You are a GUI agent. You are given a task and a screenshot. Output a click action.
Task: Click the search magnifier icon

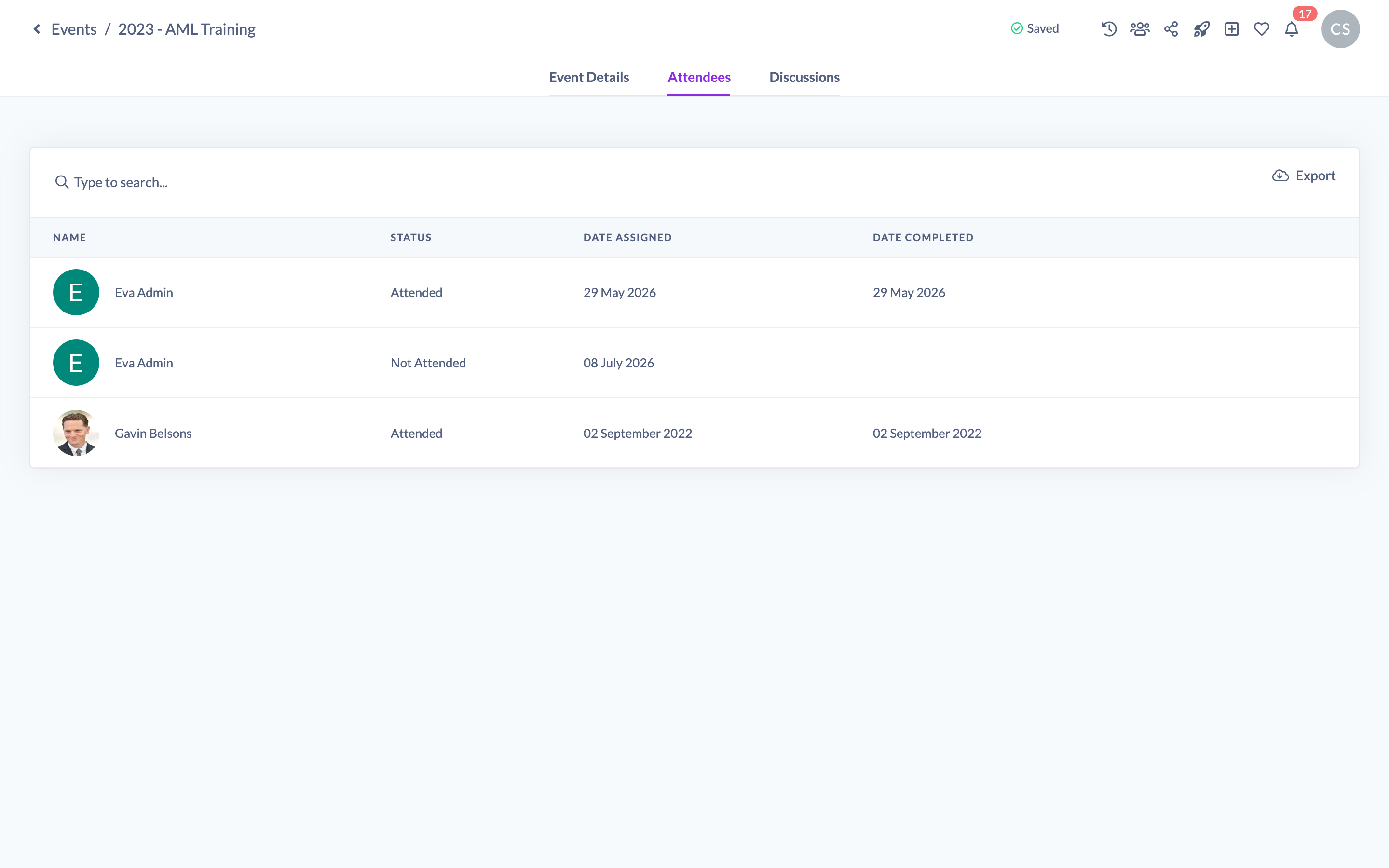tap(61, 182)
